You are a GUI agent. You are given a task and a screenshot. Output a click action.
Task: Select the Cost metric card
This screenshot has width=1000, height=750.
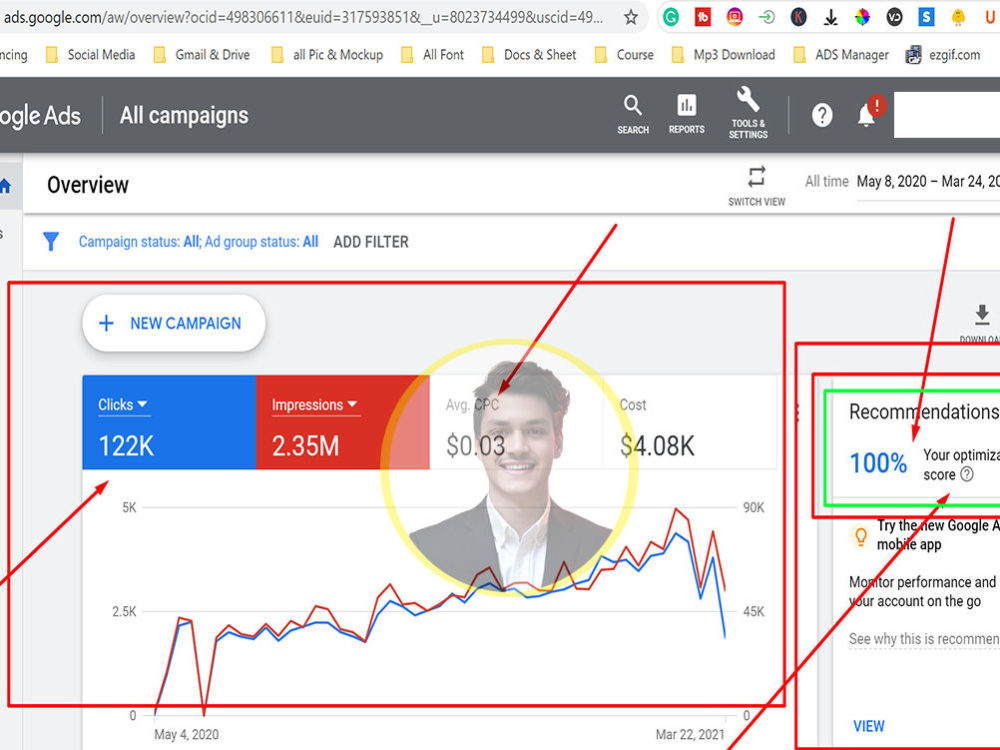[x=690, y=422]
